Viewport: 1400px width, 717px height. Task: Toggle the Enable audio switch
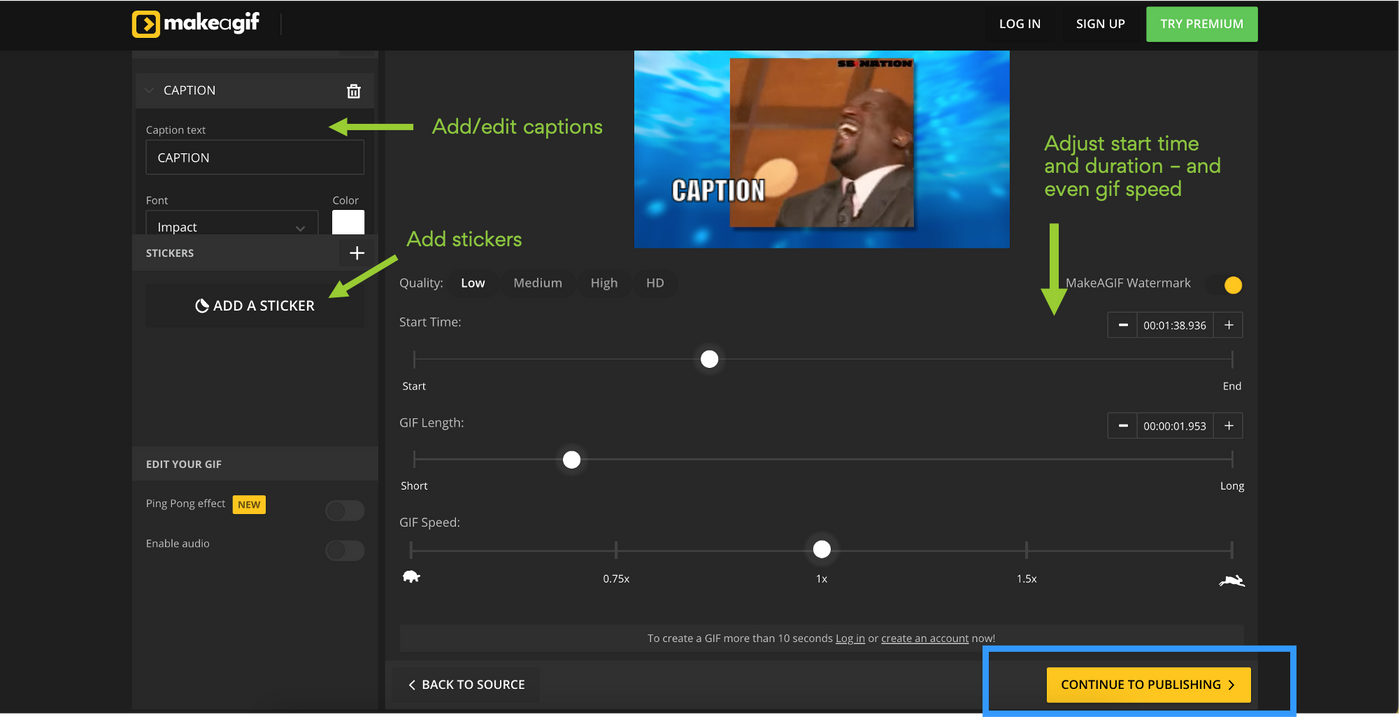pyautogui.click(x=345, y=550)
